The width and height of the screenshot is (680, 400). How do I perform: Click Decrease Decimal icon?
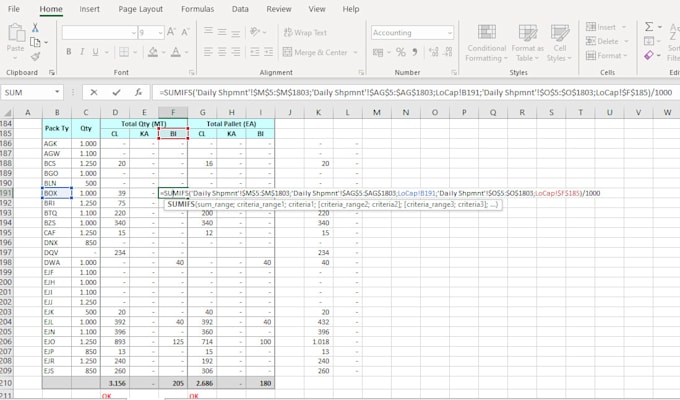(448, 52)
